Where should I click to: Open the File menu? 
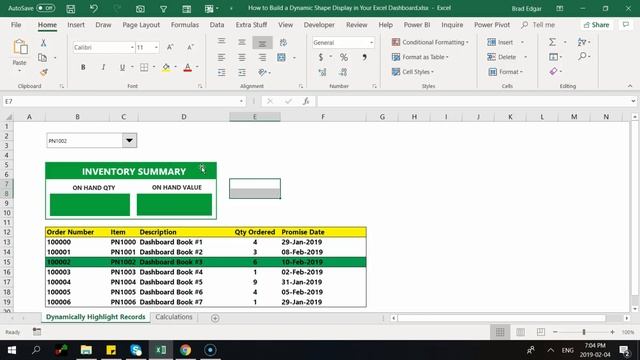[16, 25]
